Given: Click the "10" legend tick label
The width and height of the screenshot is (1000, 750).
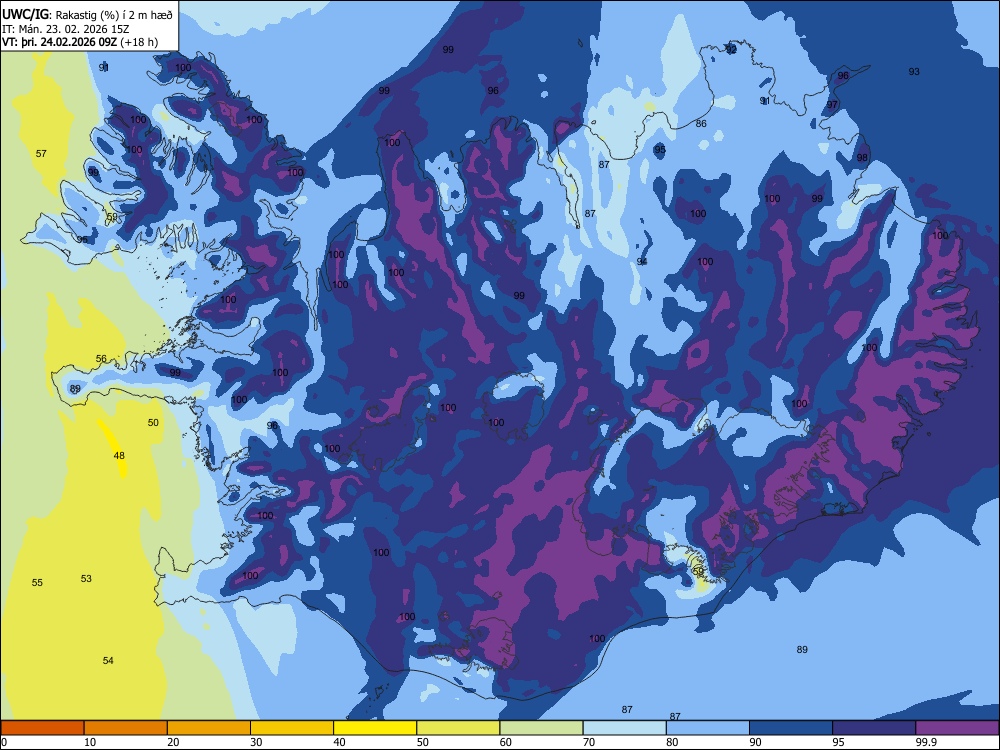Looking at the screenshot, I should (90, 742).
